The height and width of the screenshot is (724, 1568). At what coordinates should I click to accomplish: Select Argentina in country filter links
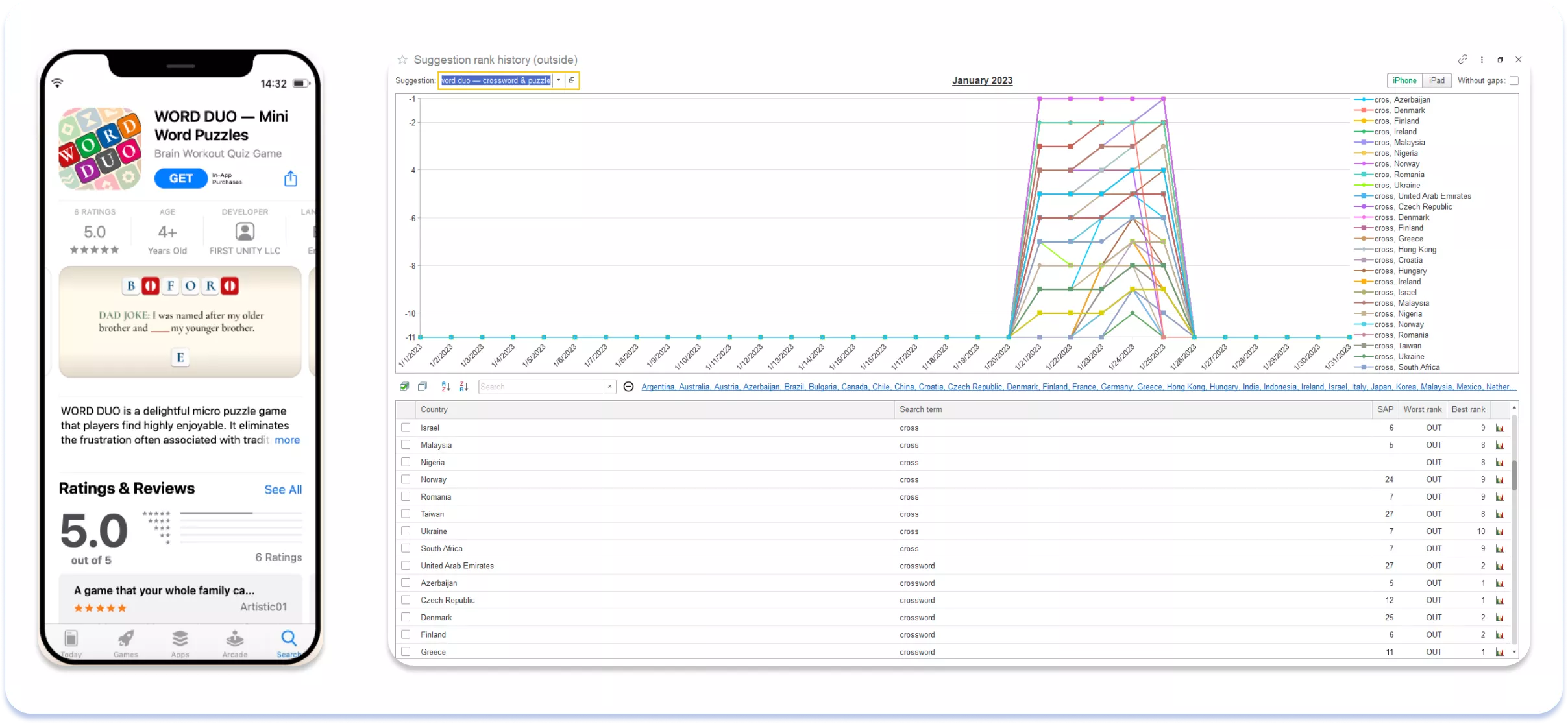[x=658, y=387]
